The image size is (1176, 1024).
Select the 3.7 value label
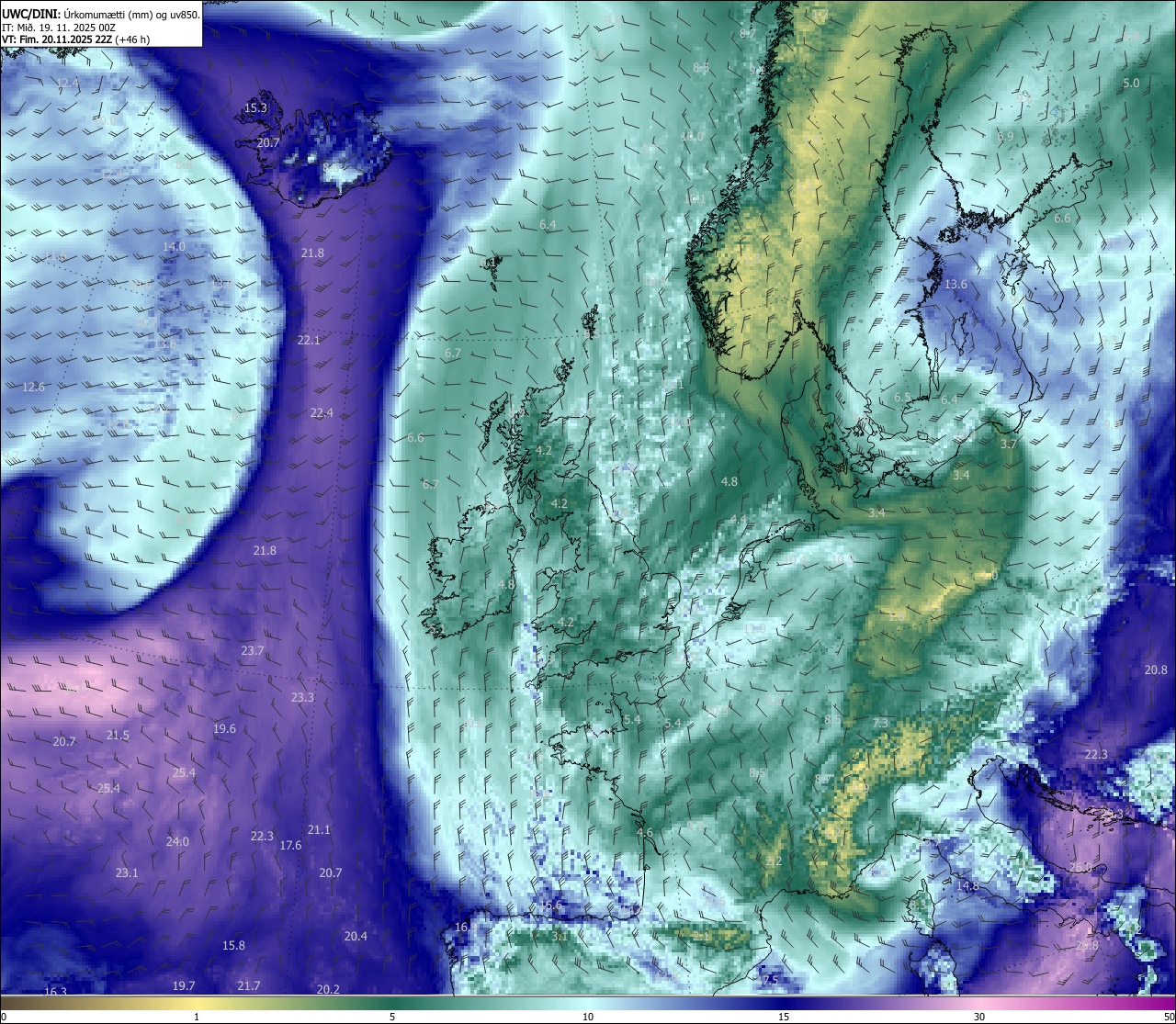point(1008,444)
